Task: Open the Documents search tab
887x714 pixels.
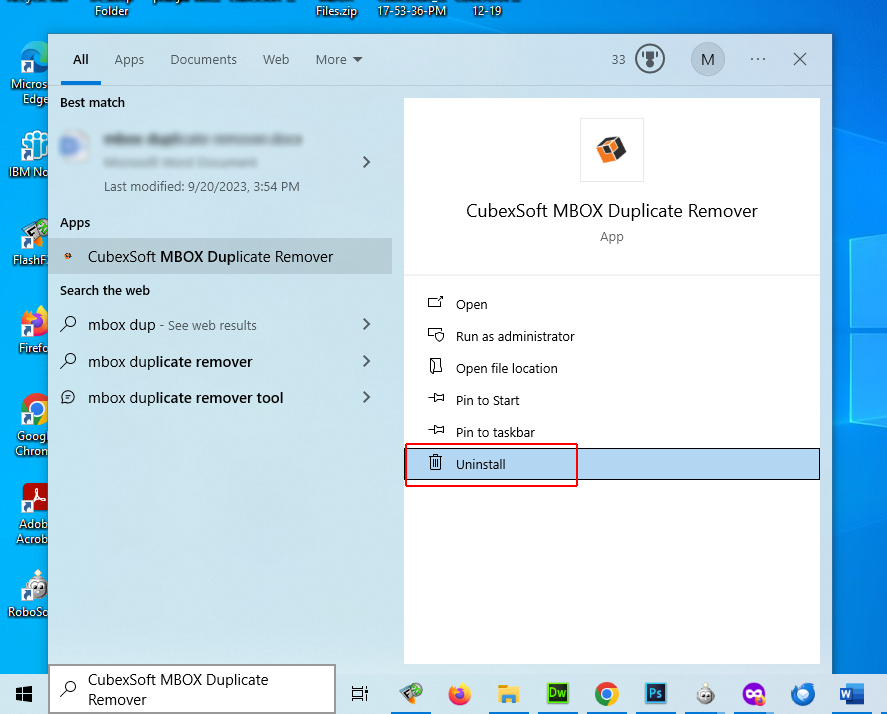Action: coord(204,59)
